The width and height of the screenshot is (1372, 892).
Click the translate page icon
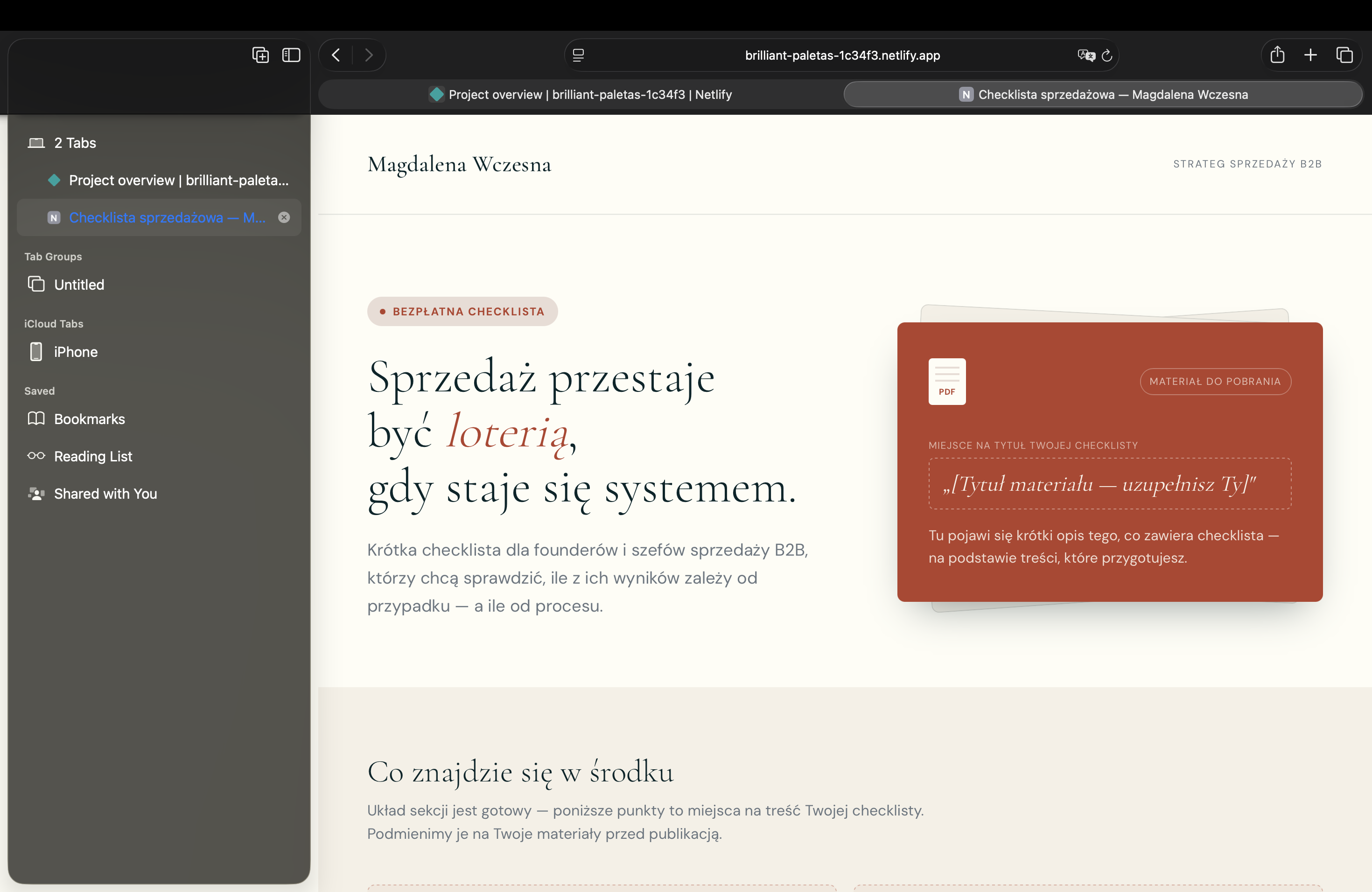tap(1086, 56)
